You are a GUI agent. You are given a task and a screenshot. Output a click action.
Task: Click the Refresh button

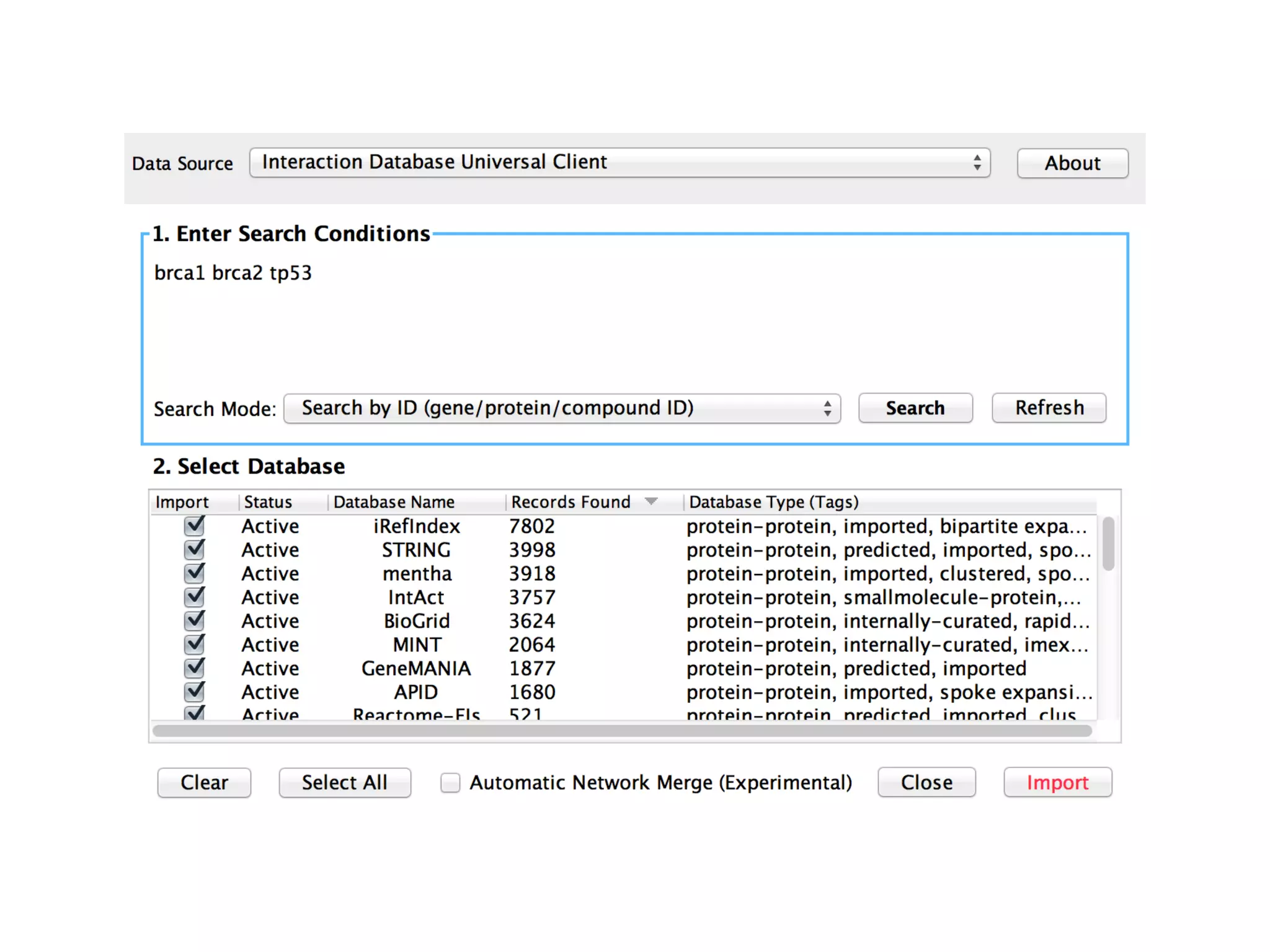tap(1049, 408)
